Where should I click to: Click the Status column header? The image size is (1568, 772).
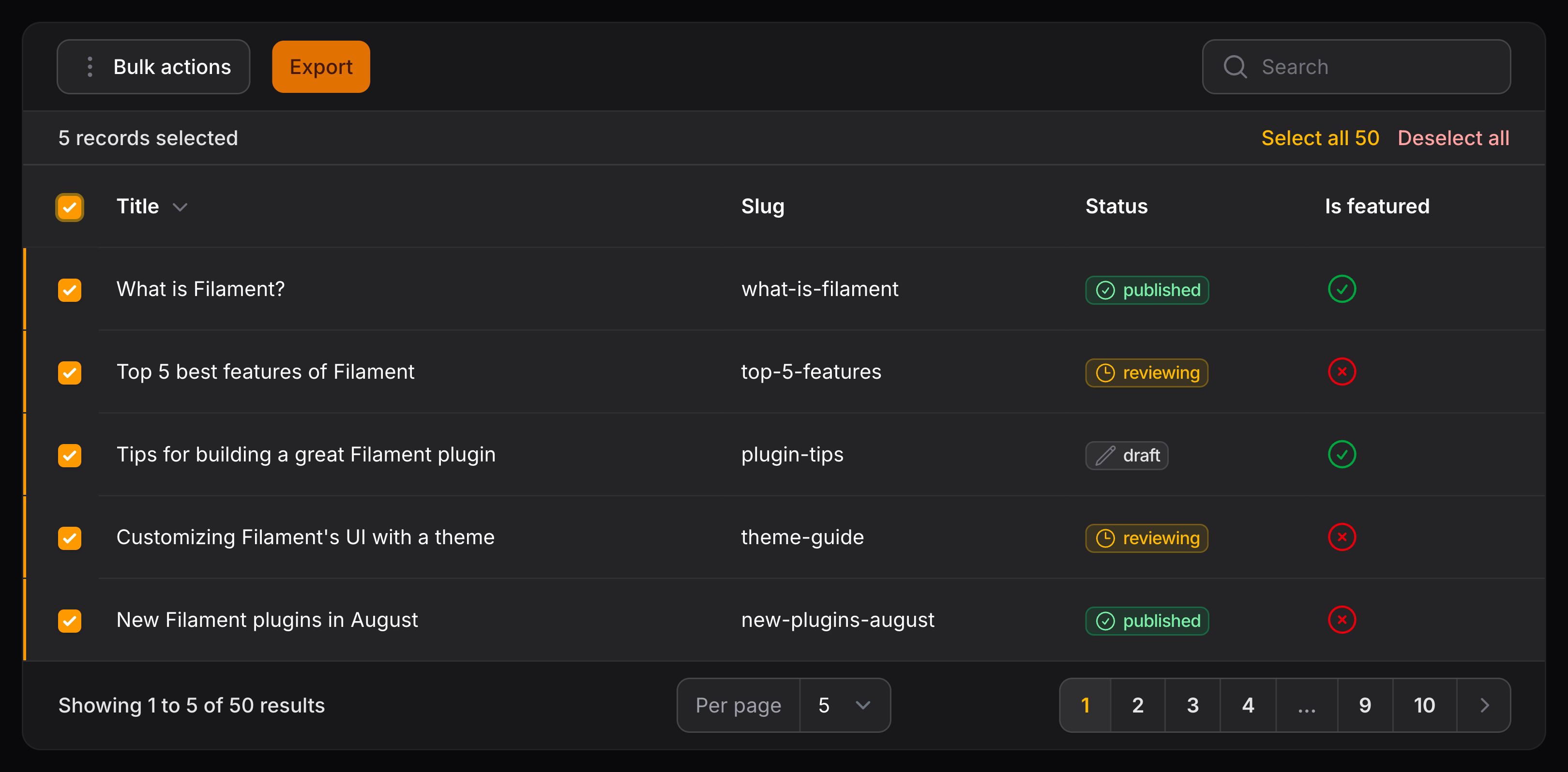pos(1116,207)
